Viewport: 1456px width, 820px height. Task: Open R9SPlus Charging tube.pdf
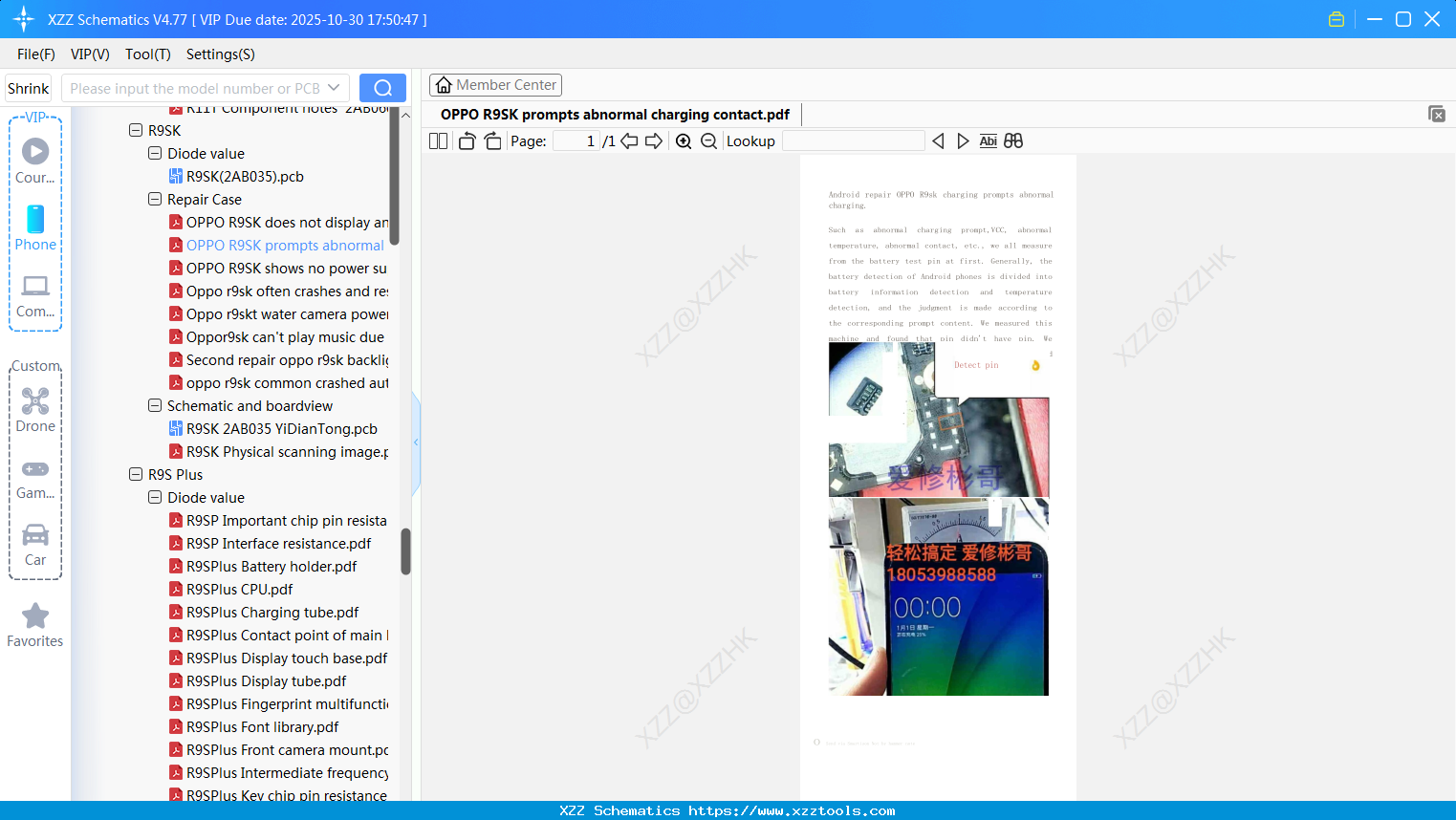(264, 612)
